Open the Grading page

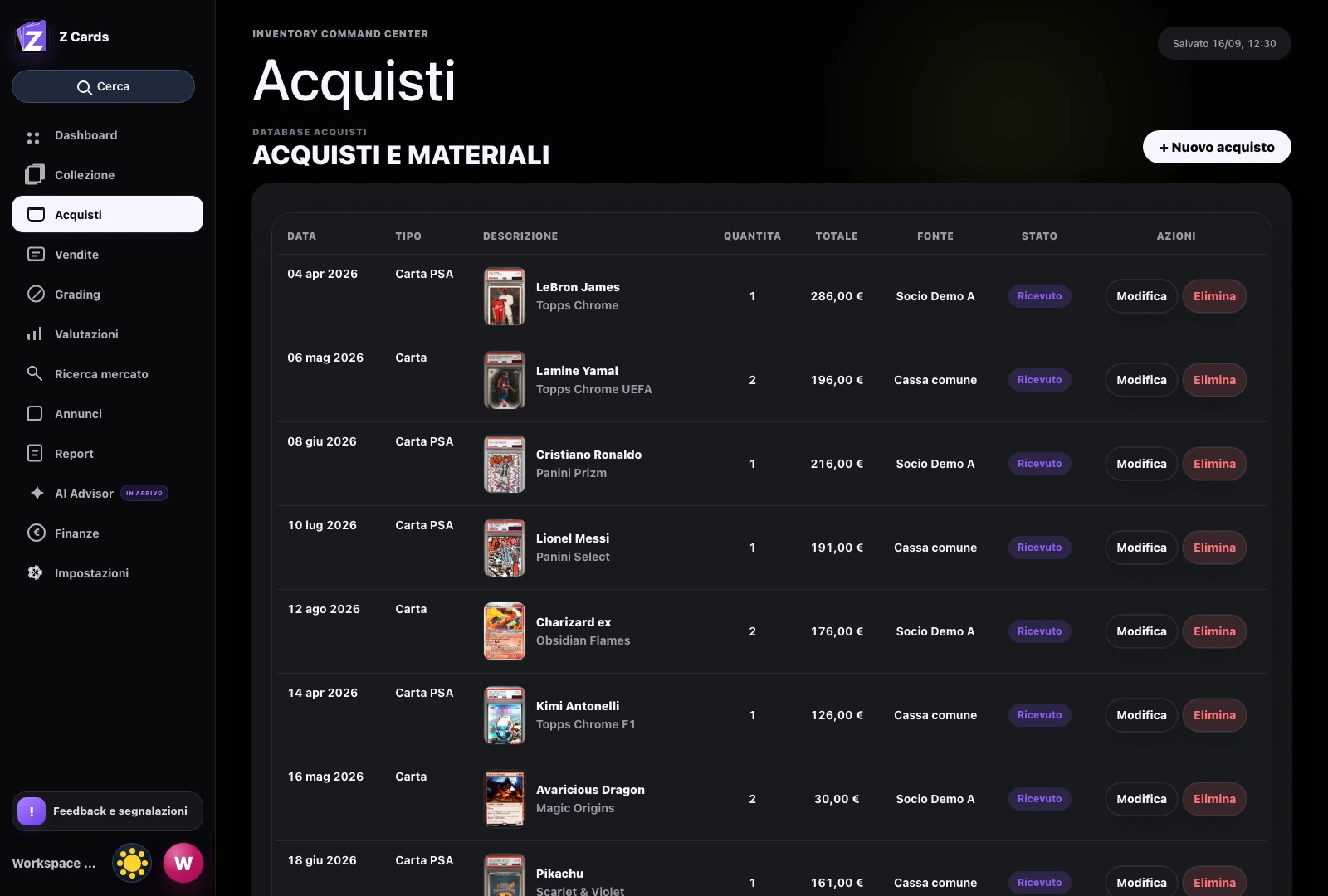pos(107,295)
